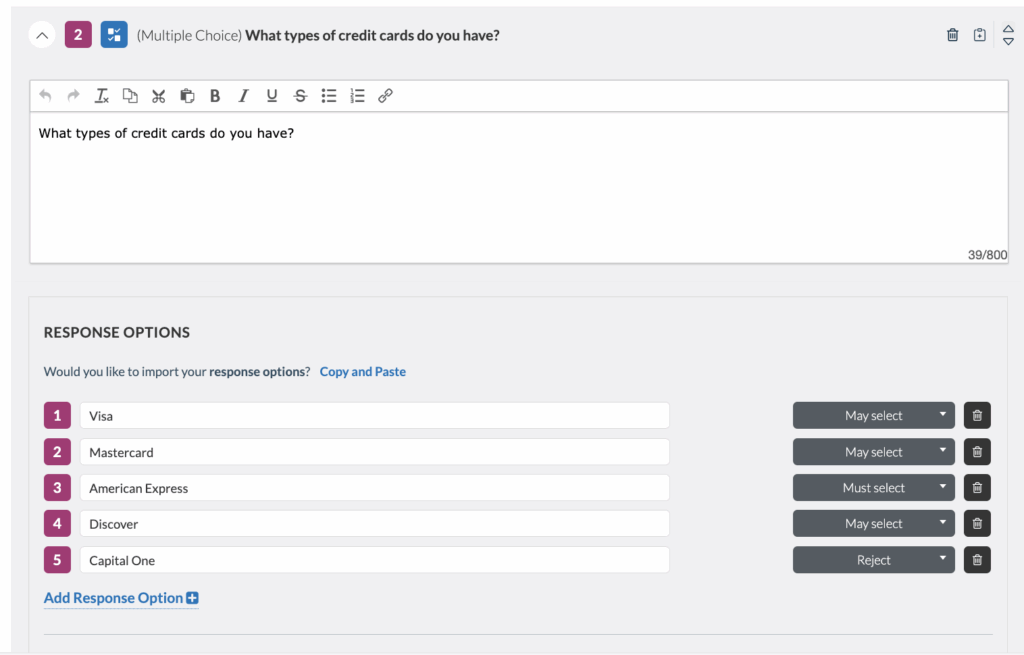Collapse question 2 with the chevron

(x=41, y=33)
